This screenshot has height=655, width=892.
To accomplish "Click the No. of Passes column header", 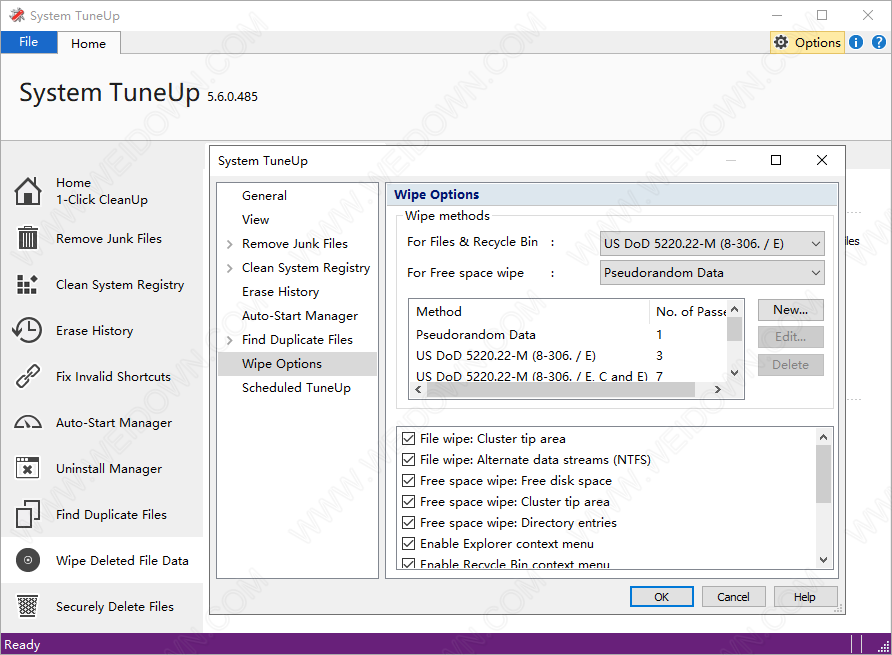I will click(x=688, y=311).
